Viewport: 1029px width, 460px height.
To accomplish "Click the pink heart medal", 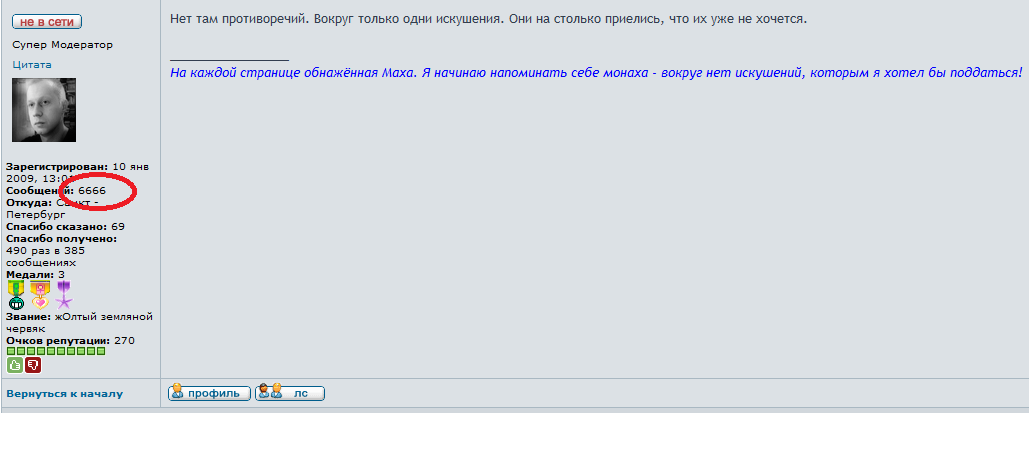I will click(x=40, y=295).
